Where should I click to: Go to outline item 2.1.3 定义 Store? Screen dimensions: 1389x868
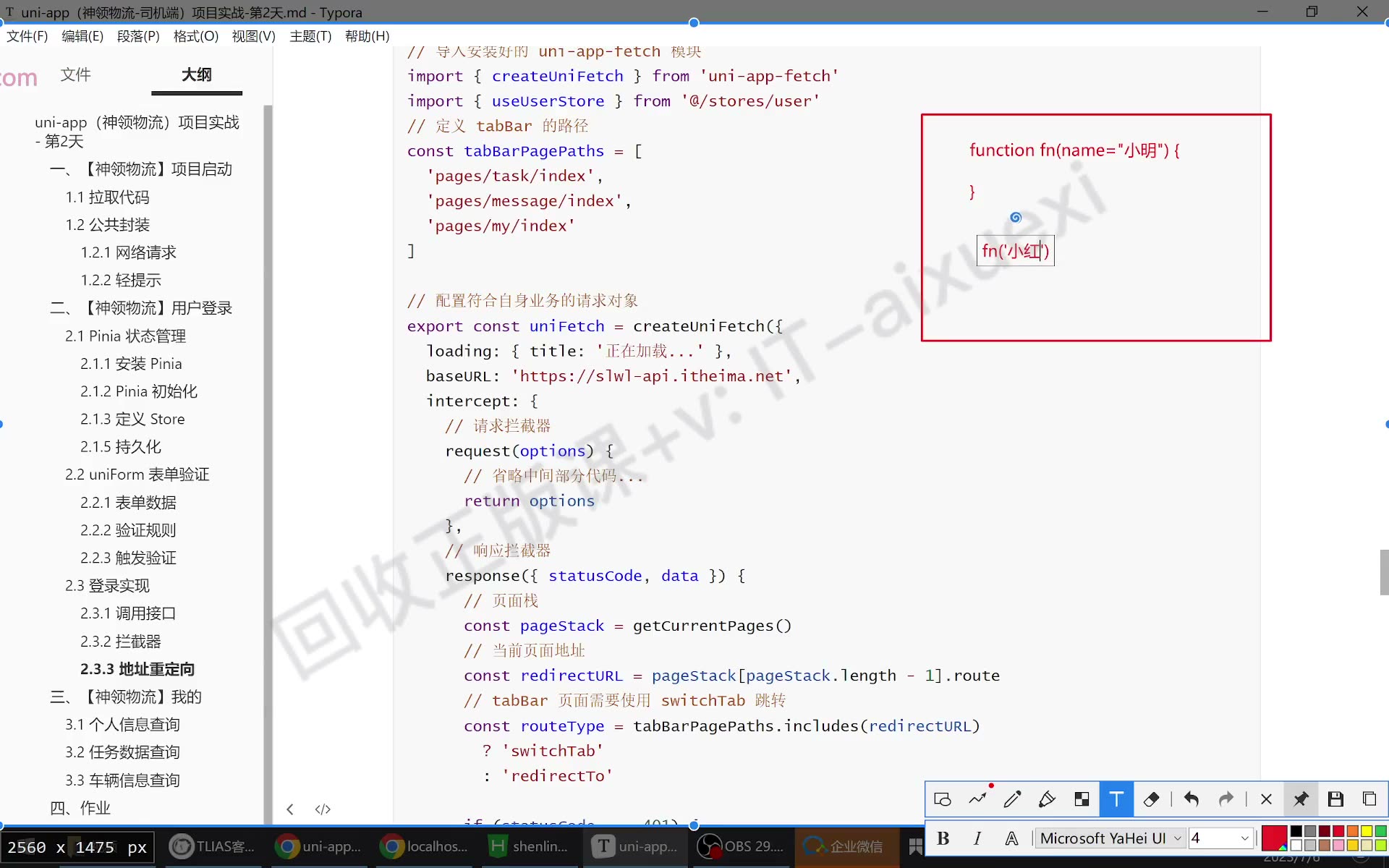pyautogui.click(x=132, y=420)
